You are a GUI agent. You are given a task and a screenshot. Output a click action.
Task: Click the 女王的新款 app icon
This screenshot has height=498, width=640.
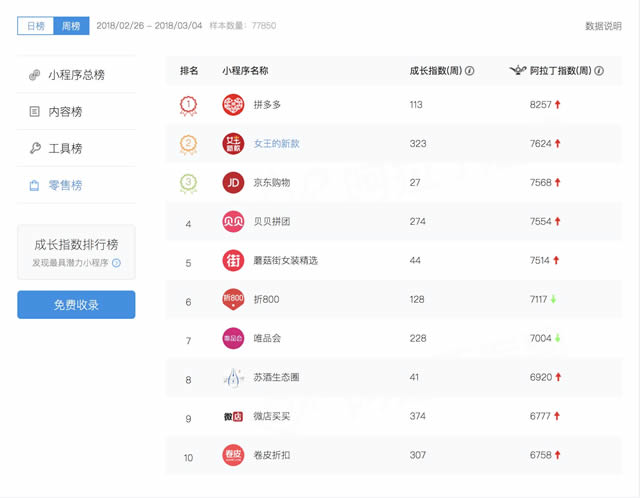point(233,143)
